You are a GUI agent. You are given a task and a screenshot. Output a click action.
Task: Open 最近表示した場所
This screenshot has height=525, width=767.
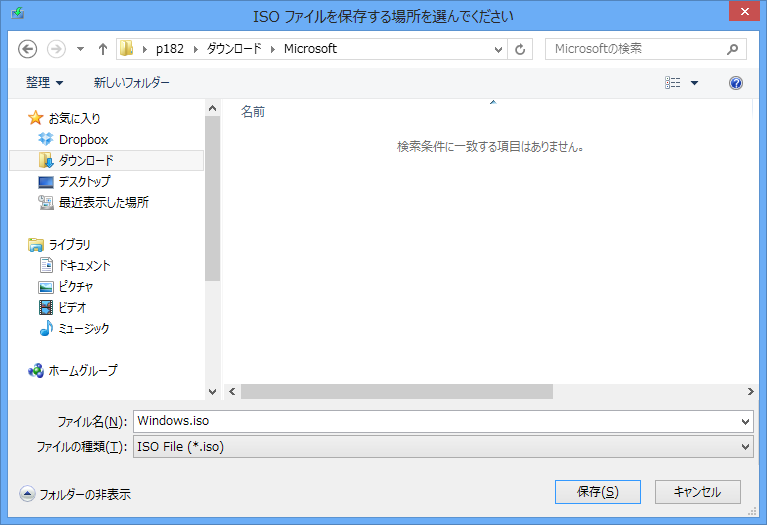pyautogui.click(x=104, y=203)
